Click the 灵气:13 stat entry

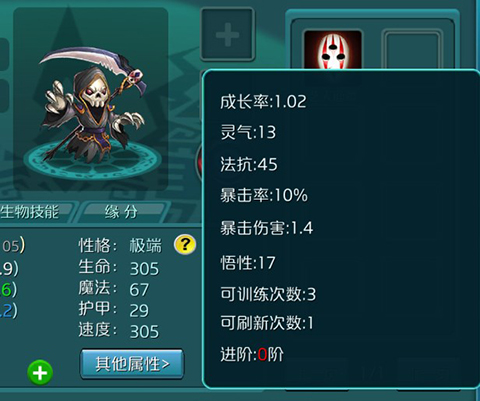tap(248, 132)
